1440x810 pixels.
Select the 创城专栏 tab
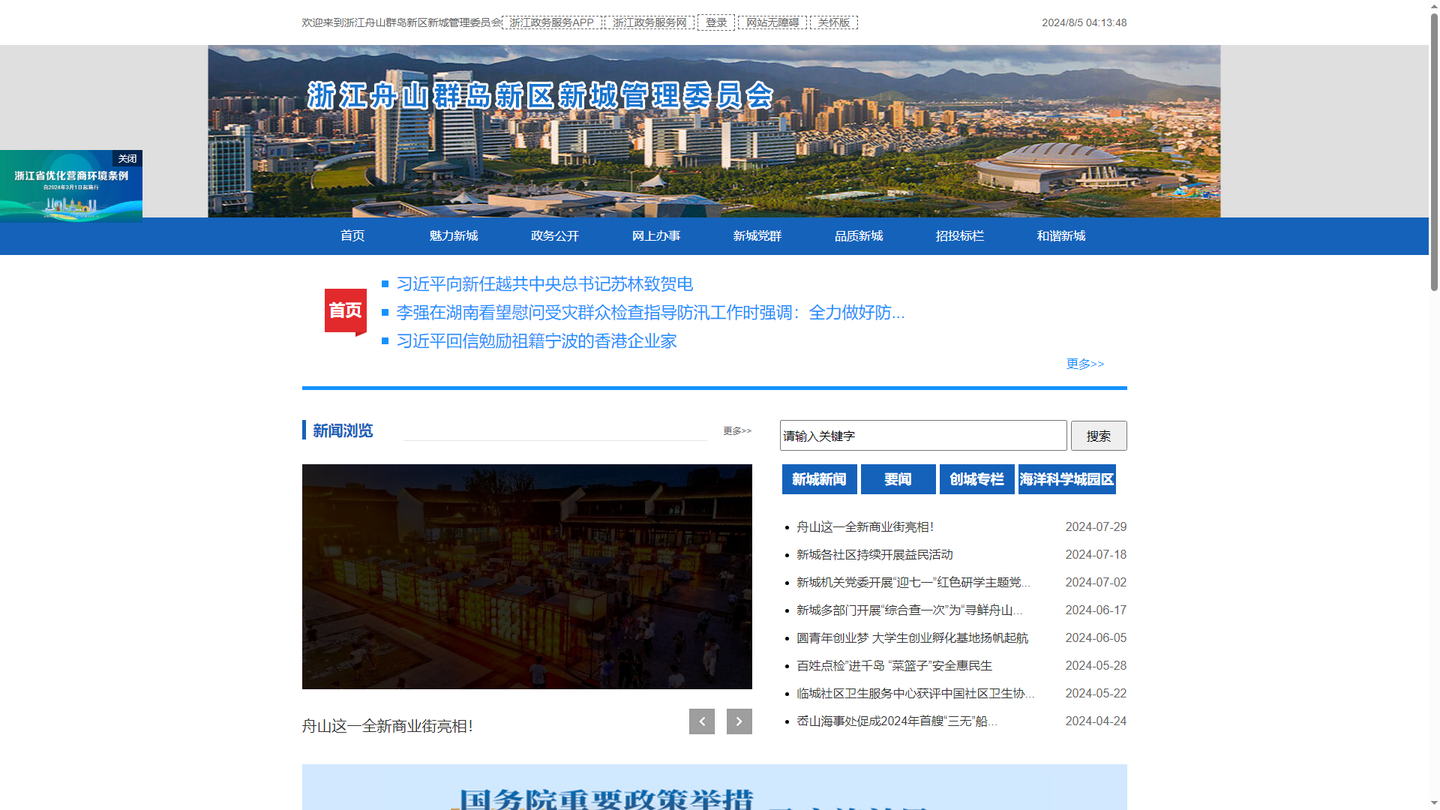[x=977, y=479]
